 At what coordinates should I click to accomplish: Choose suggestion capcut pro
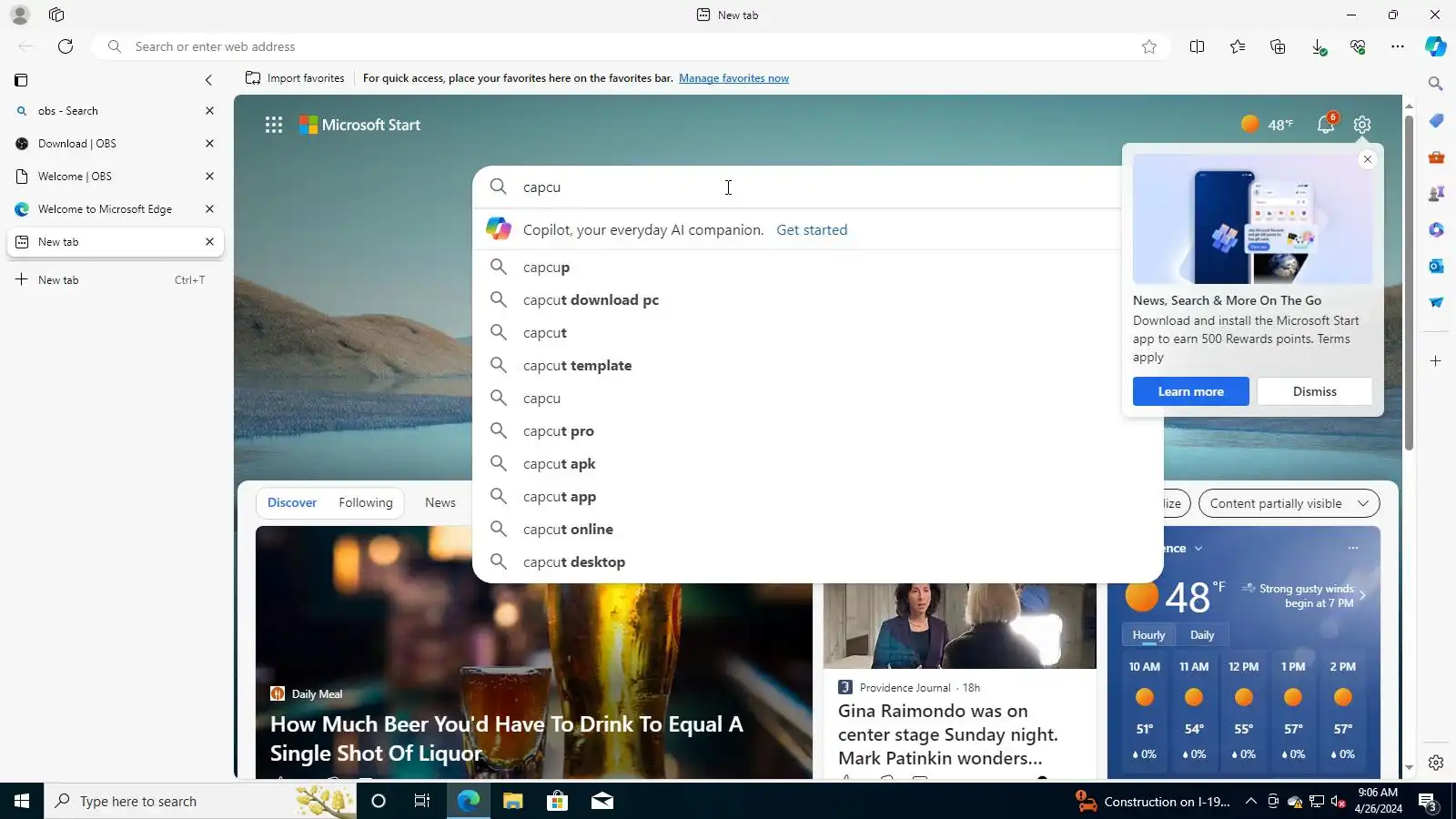818,431
